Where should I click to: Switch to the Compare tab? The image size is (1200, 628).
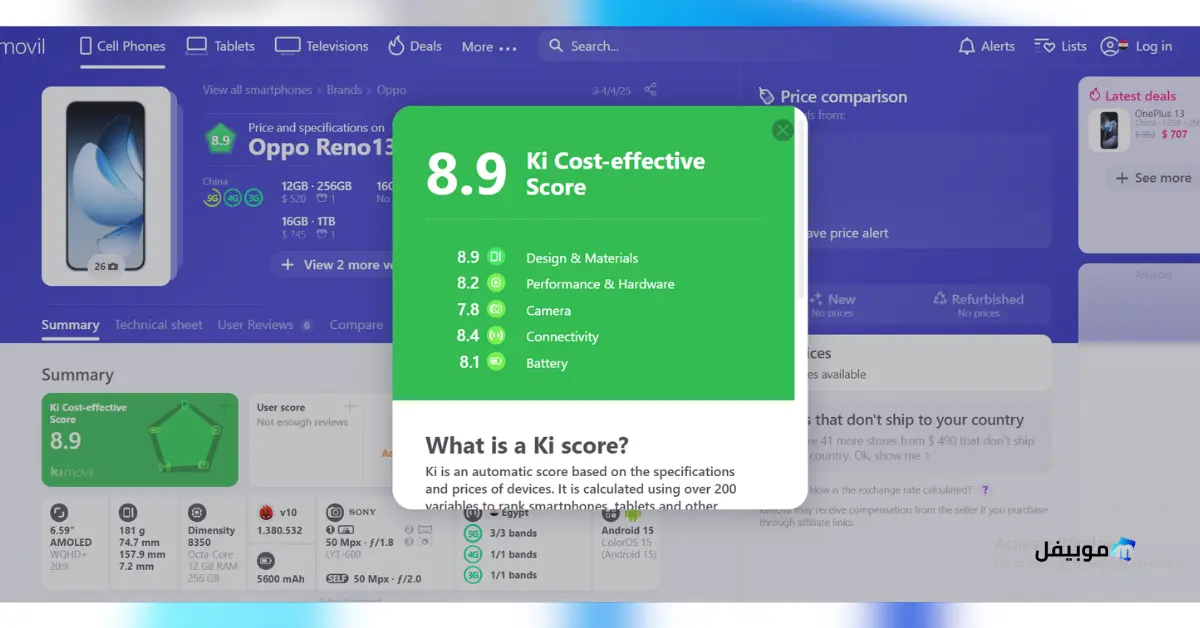pos(356,325)
